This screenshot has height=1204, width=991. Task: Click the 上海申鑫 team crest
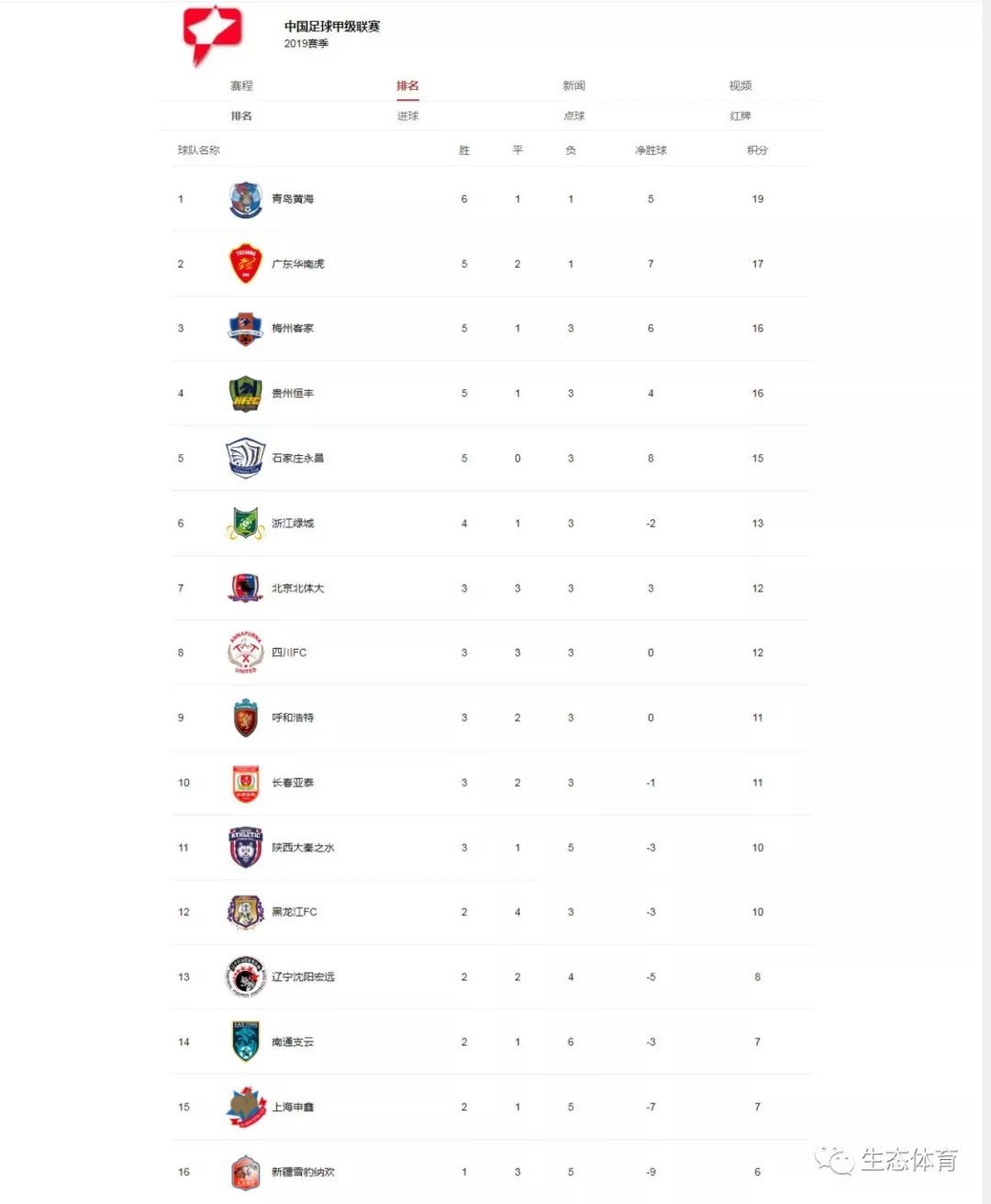(246, 1107)
